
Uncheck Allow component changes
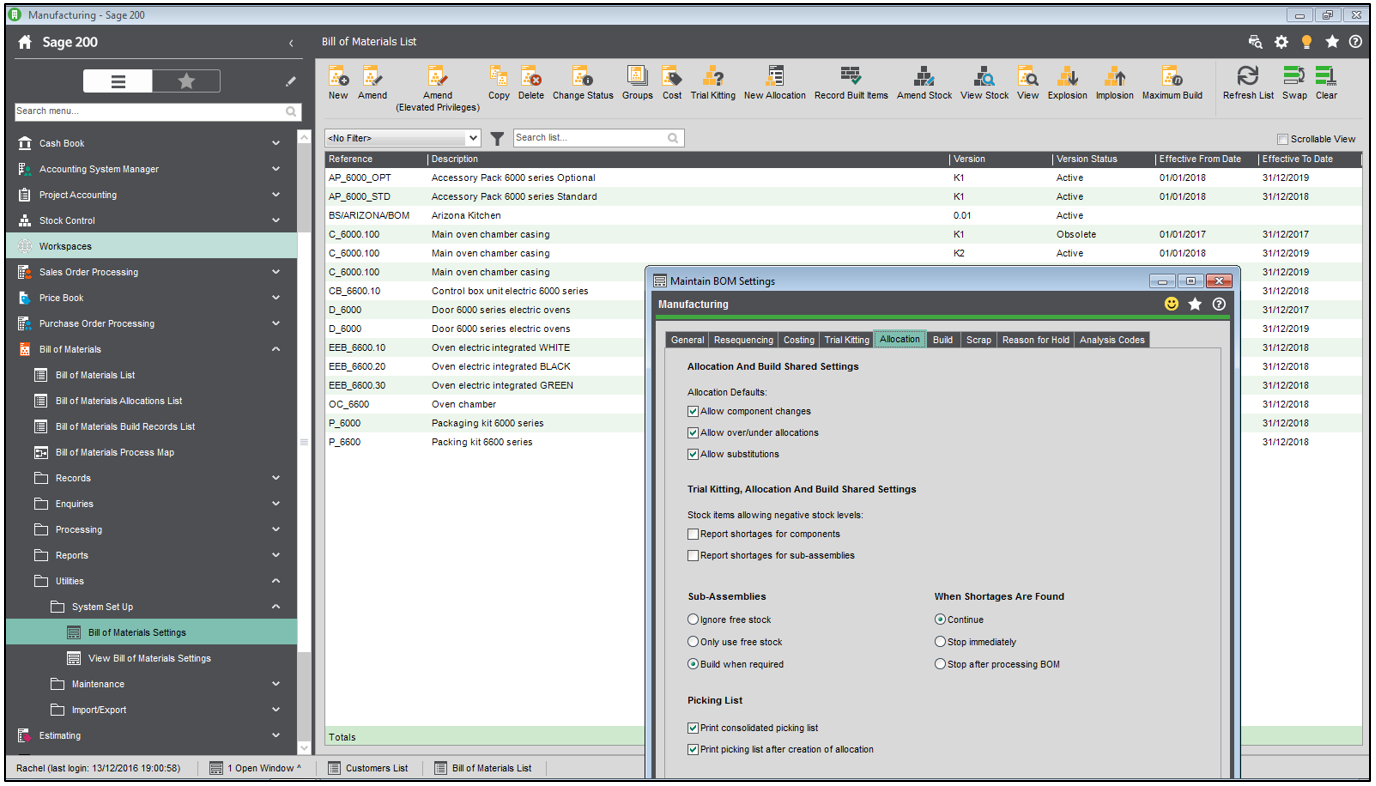693,411
